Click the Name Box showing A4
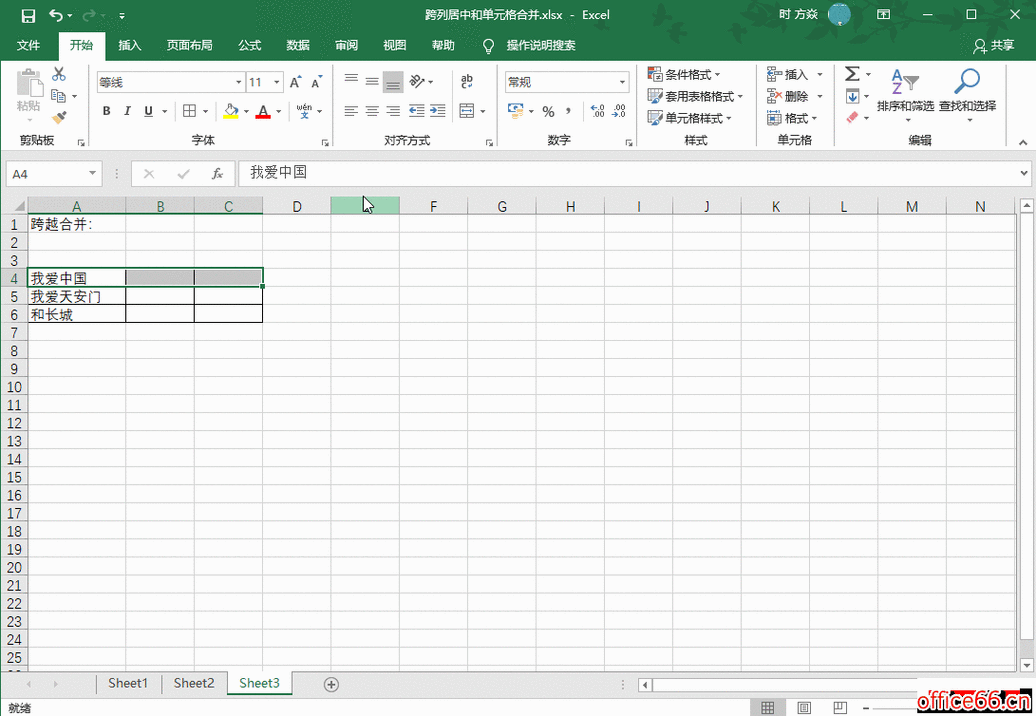Screen dimensions: 1036x716 tap(54, 174)
